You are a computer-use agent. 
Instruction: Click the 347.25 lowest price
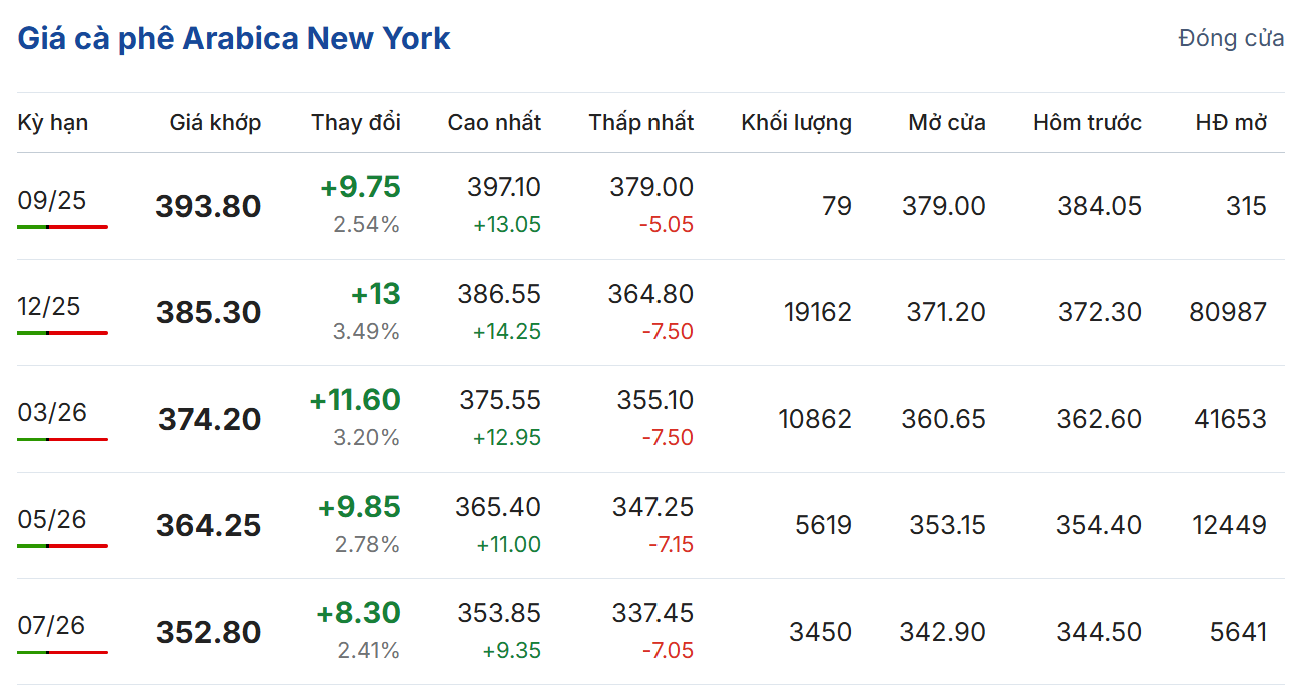point(653,507)
